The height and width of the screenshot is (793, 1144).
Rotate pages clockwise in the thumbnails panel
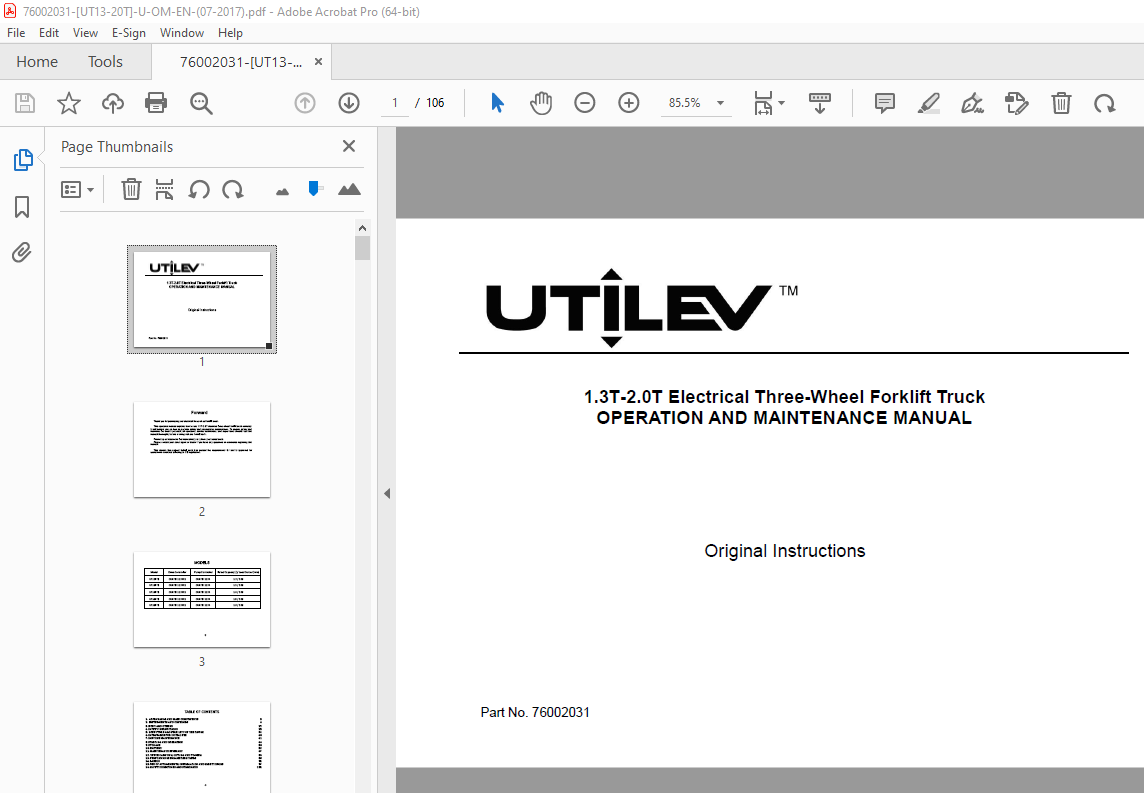[x=233, y=190]
